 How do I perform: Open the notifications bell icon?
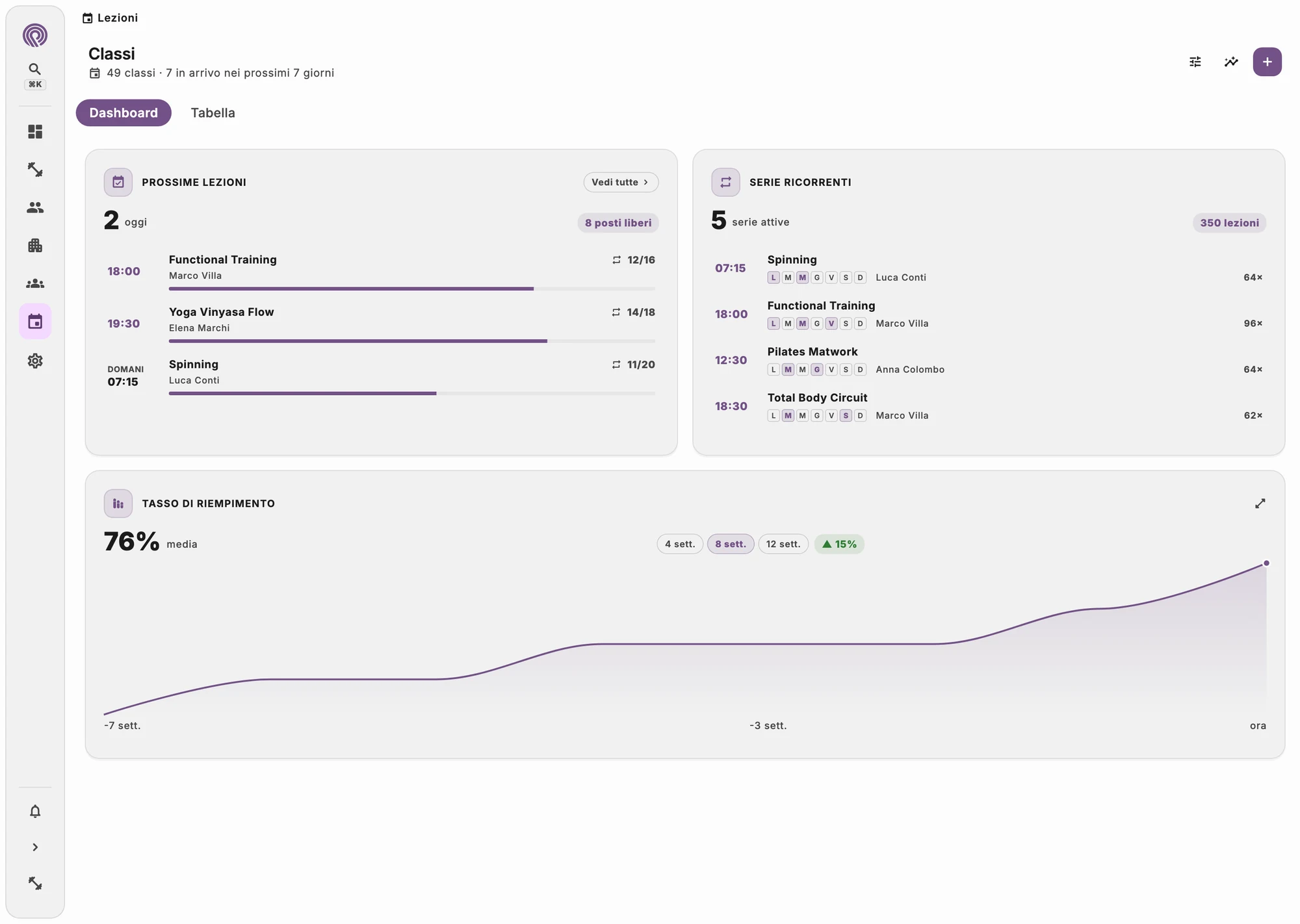pos(35,812)
